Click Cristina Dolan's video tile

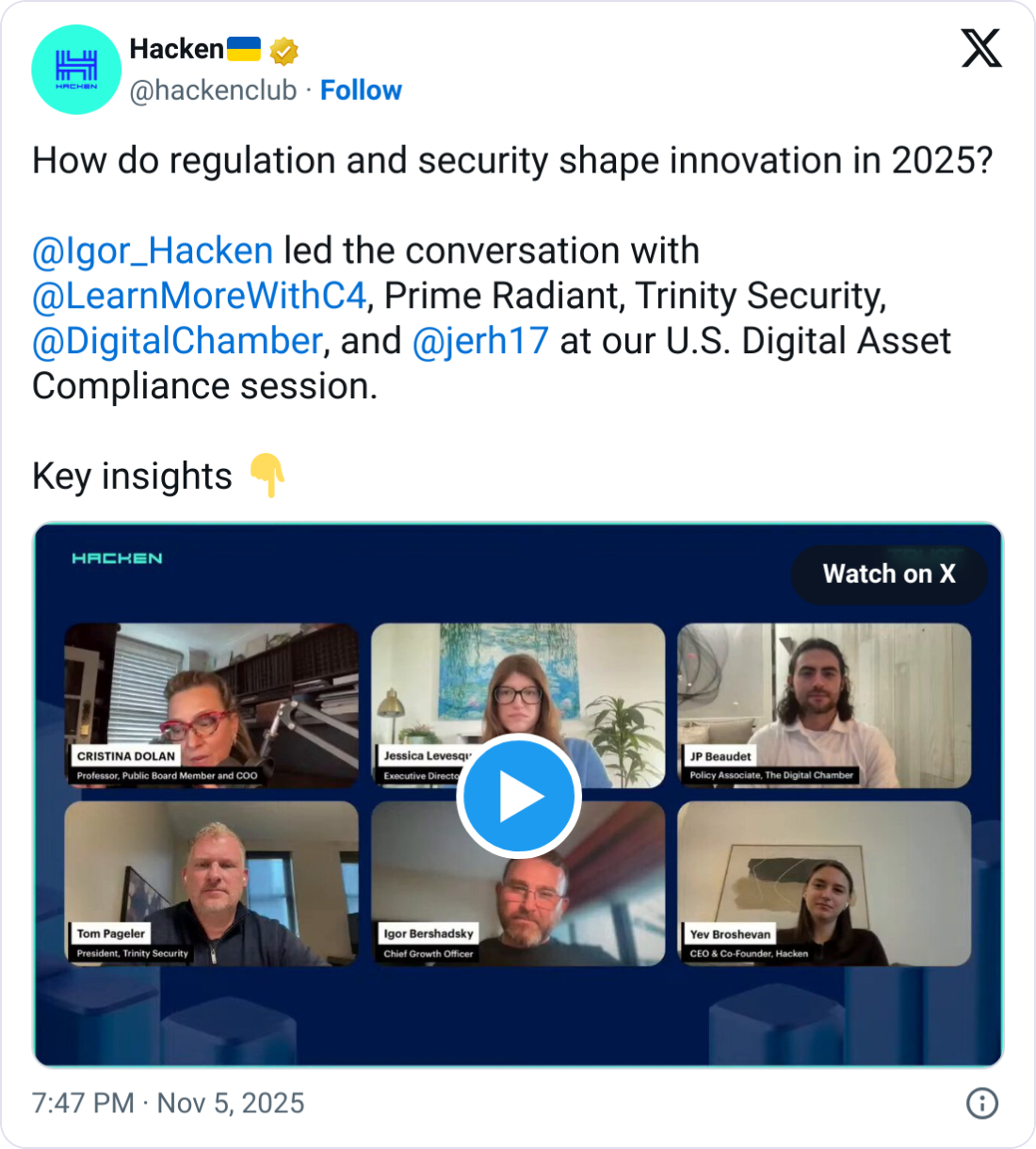click(x=211, y=705)
